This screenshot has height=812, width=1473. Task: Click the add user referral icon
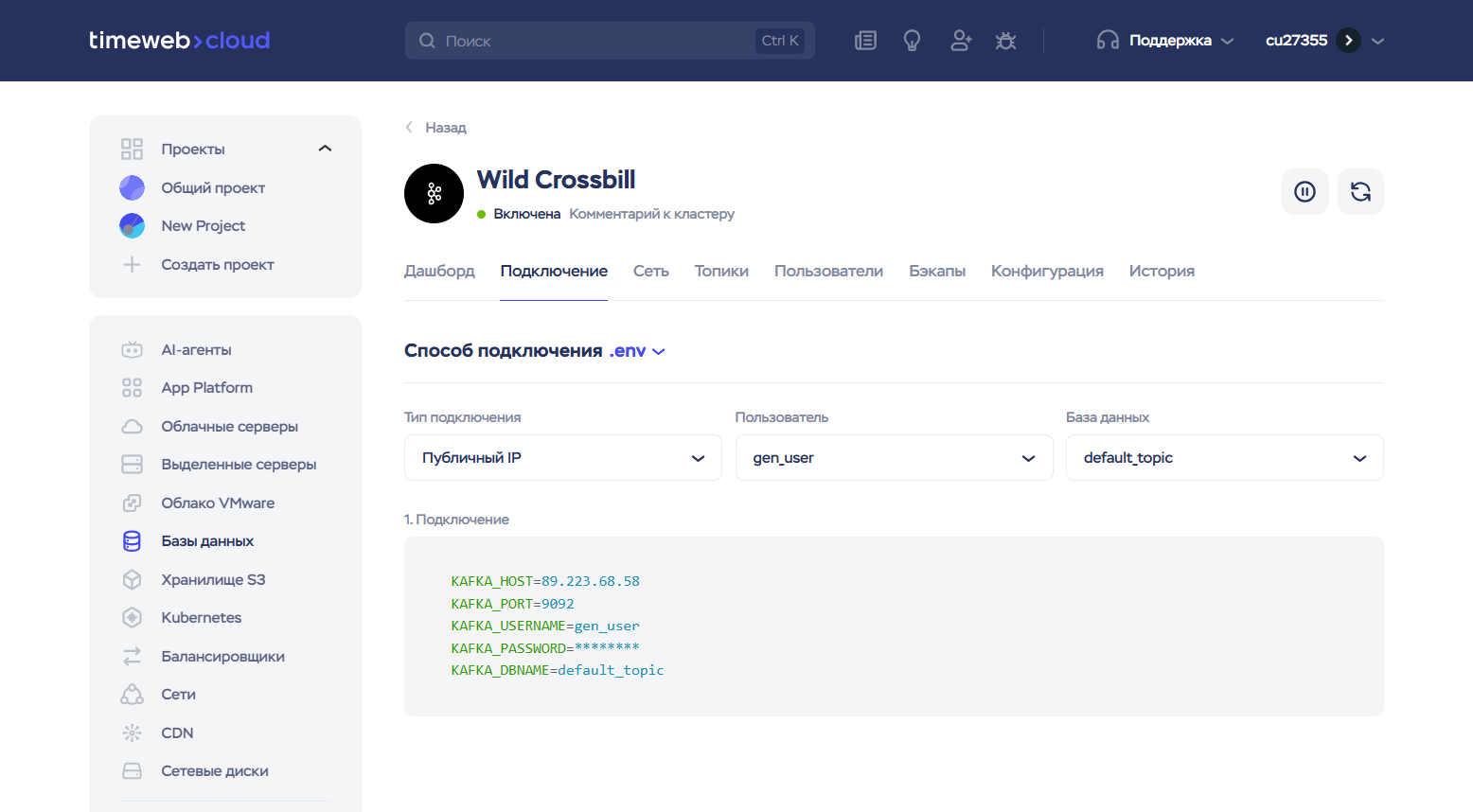960,41
